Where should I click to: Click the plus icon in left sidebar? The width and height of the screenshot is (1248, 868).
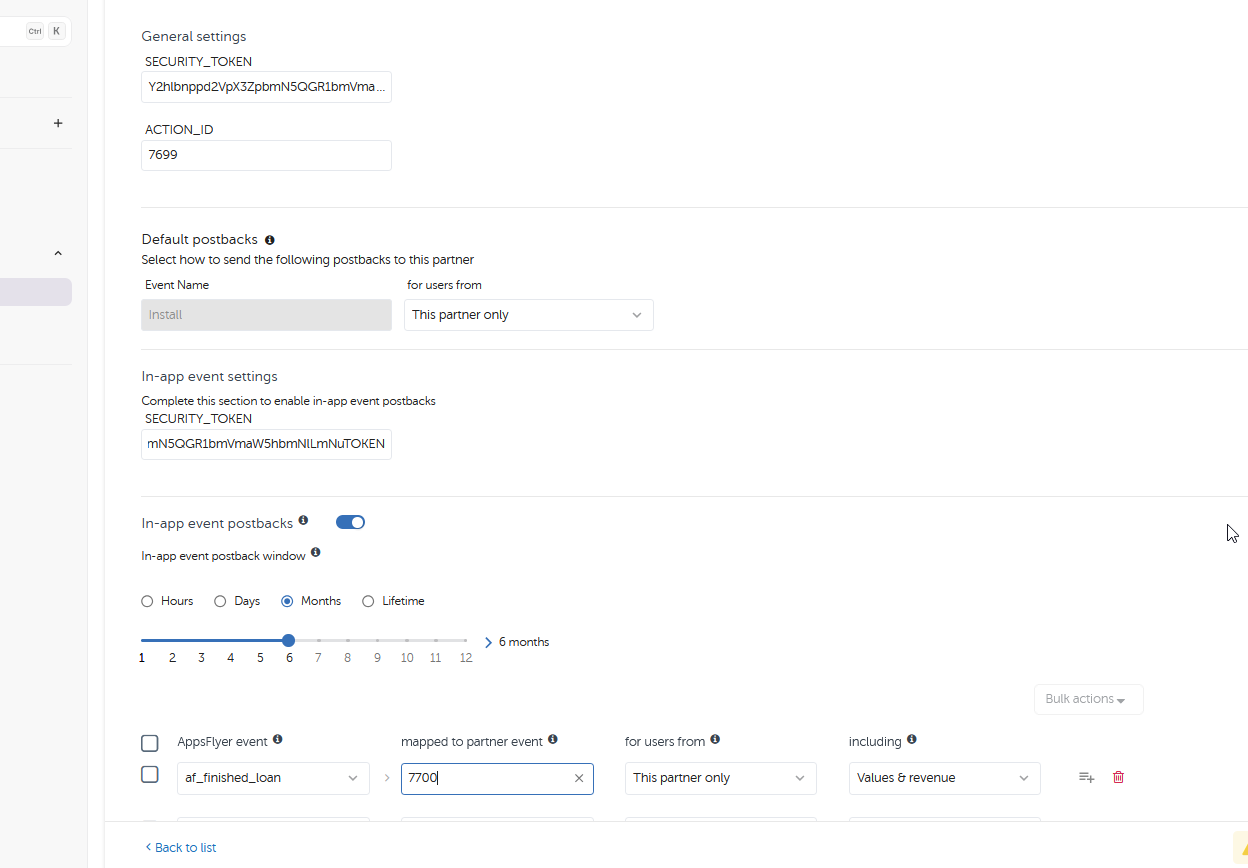click(58, 123)
